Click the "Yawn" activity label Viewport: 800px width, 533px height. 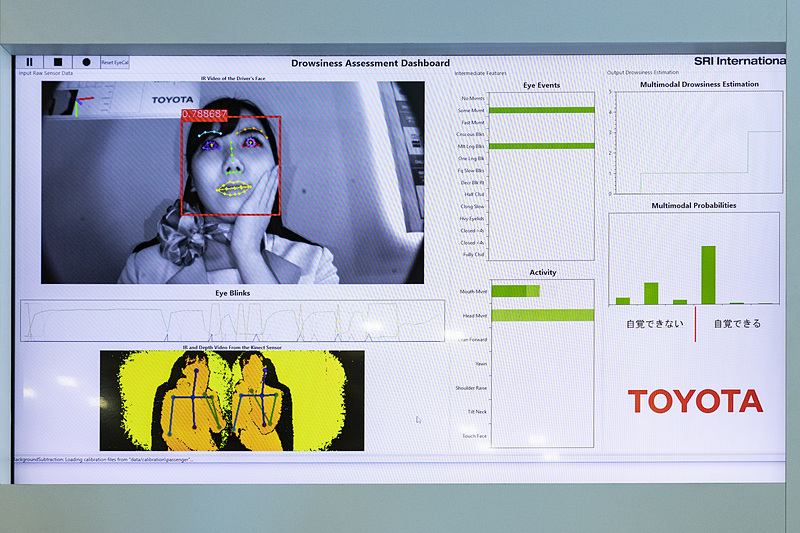point(481,364)
